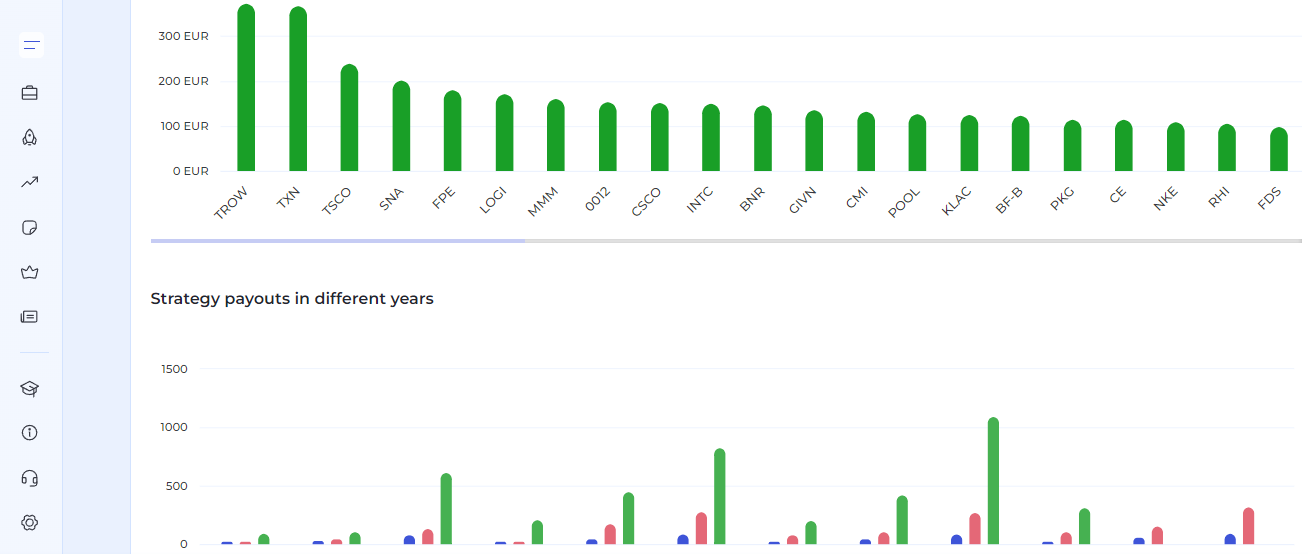Open the headset support icon

click(x=30, y=478)
